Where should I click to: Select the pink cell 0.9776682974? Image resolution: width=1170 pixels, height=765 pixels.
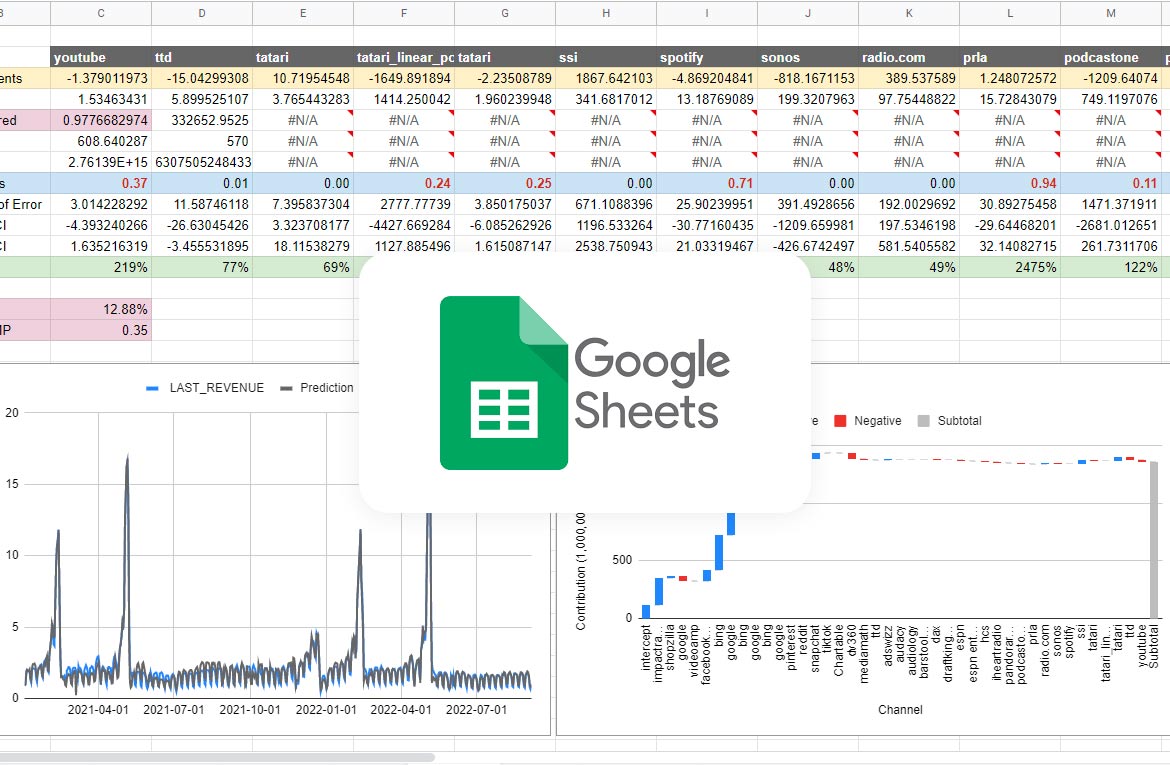(101, 119)
